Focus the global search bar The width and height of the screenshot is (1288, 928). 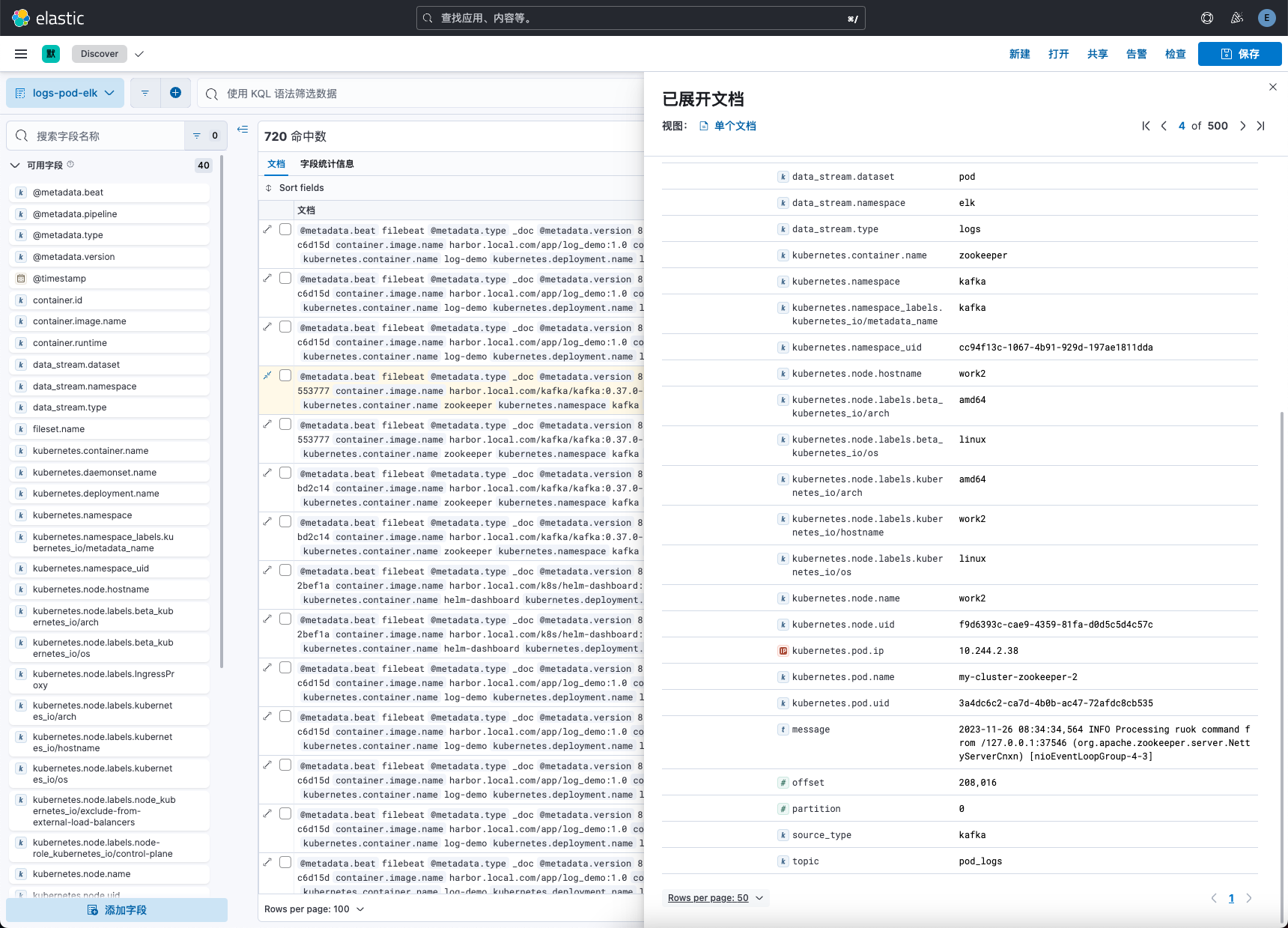click(x=641, y=18)
